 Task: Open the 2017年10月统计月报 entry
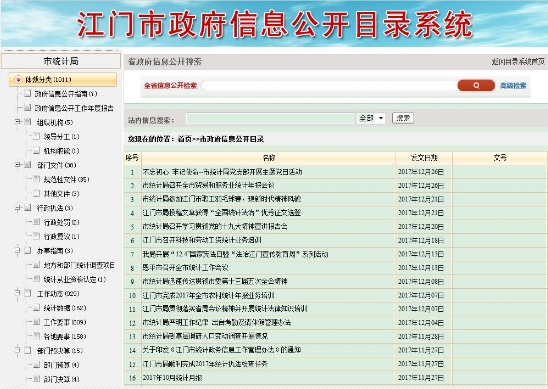click(172, 377)
